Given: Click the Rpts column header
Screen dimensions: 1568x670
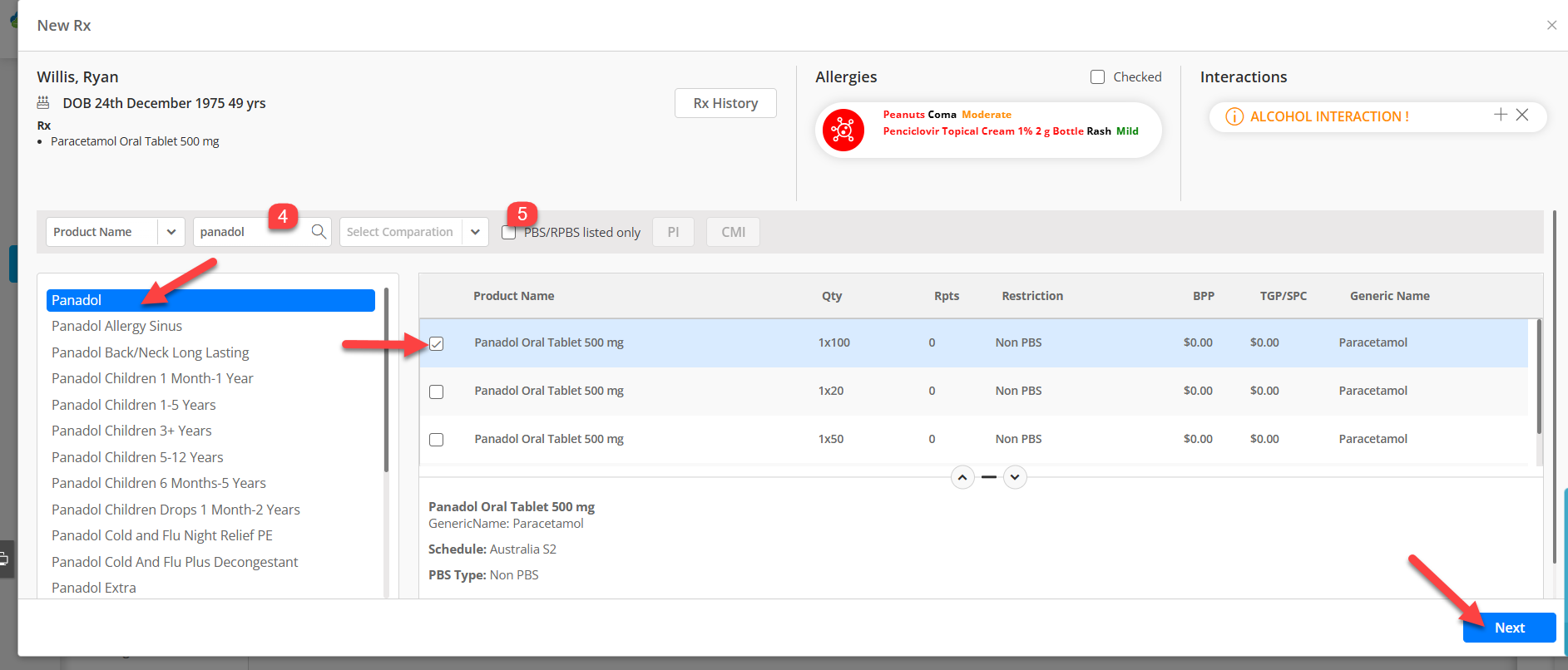Looking at the screenshot, I should click(x=947, y=296).
